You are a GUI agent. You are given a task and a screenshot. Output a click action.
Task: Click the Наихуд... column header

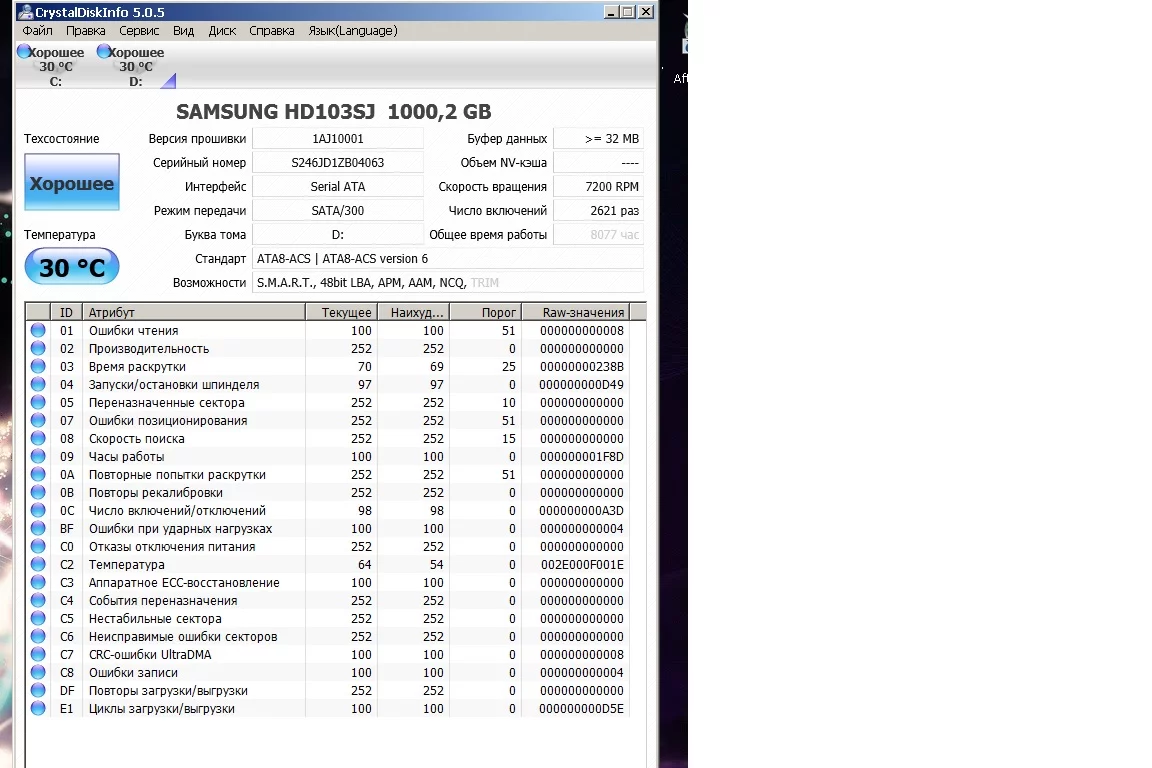(x=414, y=312)
